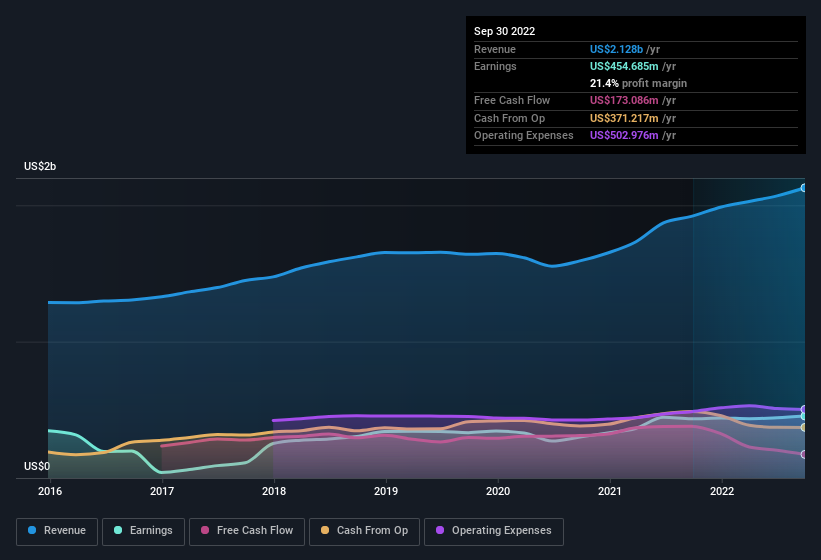This screenshot has width=821, height=560.
Task: Click the Earnings endpoint marker on chart
Action: [x=804, y=416]
